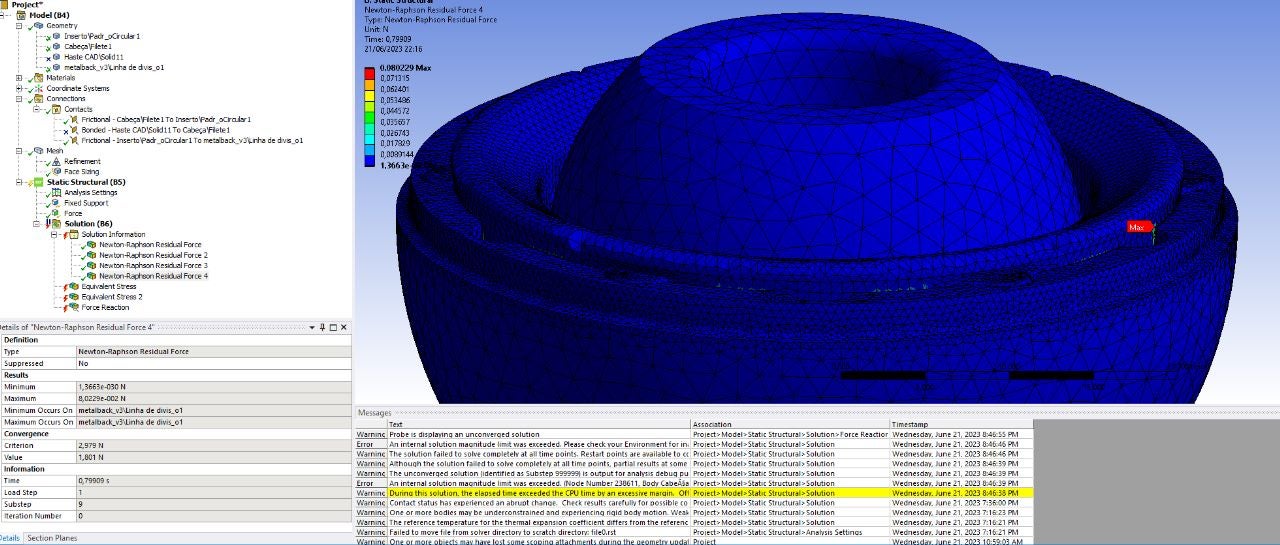Image resolution: width=1280 pixels, height=545 pixels.
Task: Click the Analysis Settings icon
Action: [56, 192]
